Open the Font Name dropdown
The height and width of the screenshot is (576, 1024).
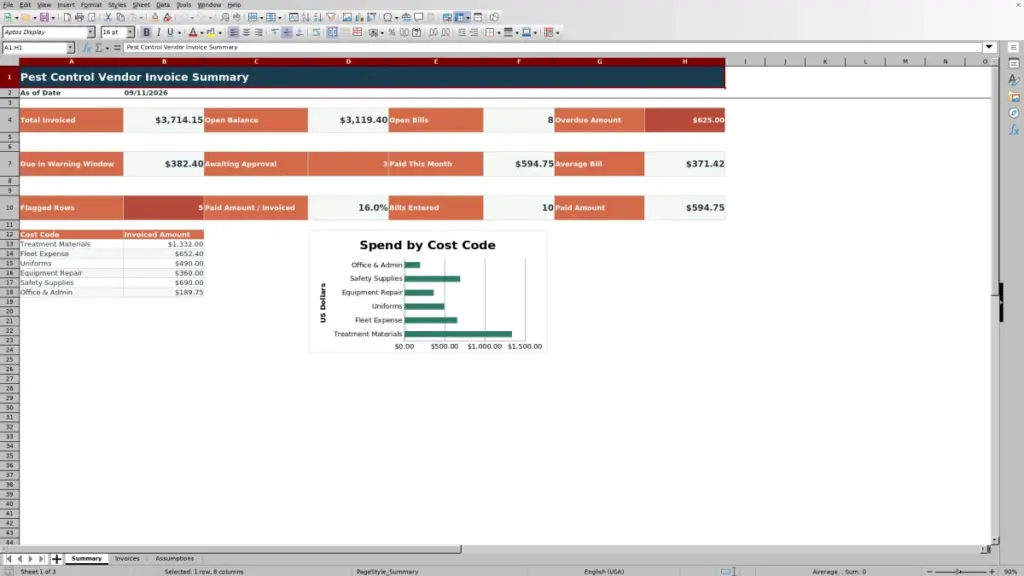[x=90, y=32]
